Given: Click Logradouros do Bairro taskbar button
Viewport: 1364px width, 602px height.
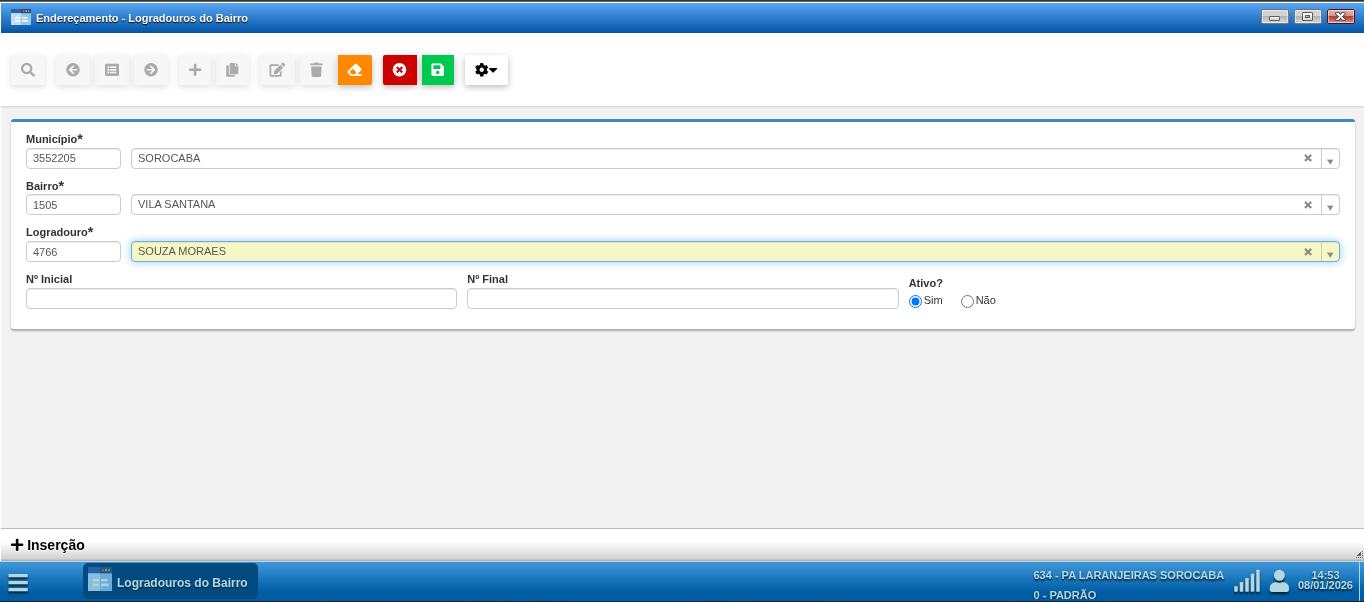Looking at the screenshot, I should (170, 582).
